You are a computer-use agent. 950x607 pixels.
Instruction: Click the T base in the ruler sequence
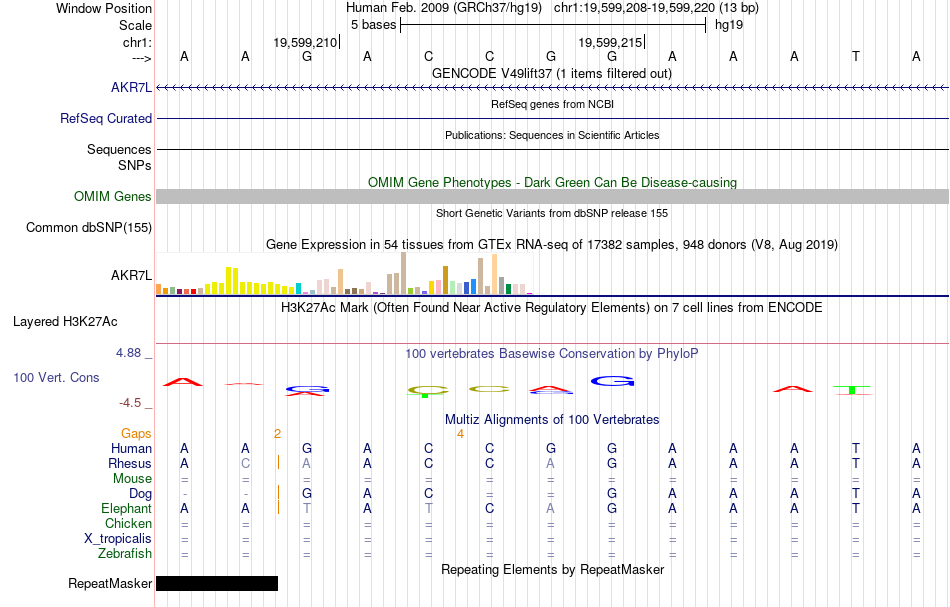coord(855,56)
